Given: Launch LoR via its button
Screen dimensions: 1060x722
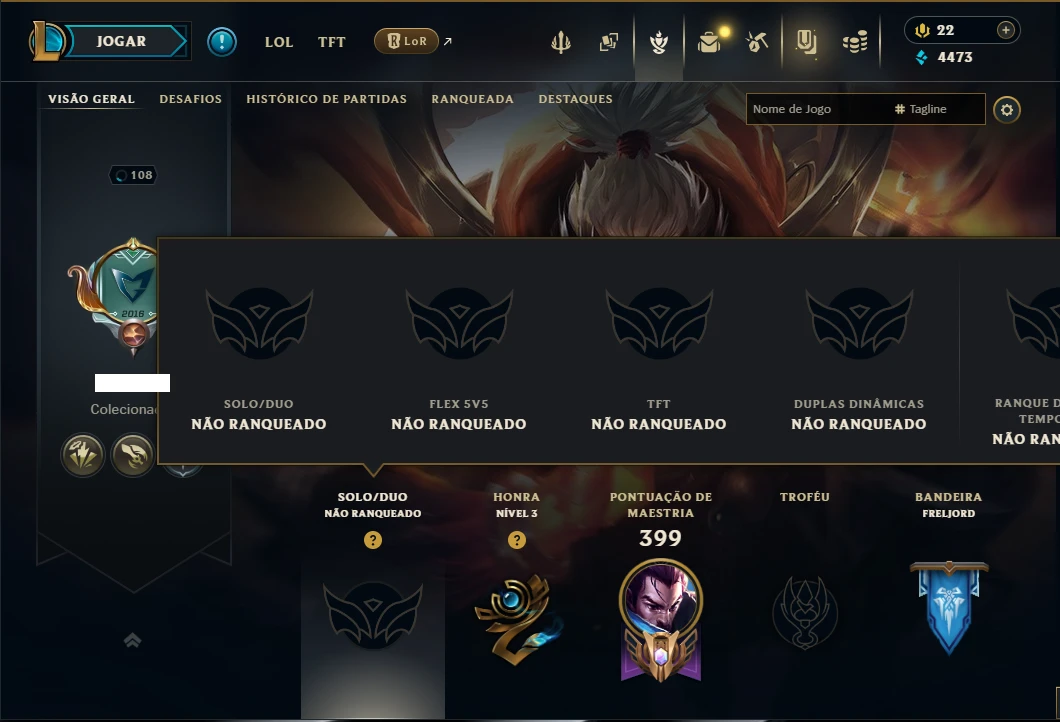Looking at the screenshot, I should [406, 41].
